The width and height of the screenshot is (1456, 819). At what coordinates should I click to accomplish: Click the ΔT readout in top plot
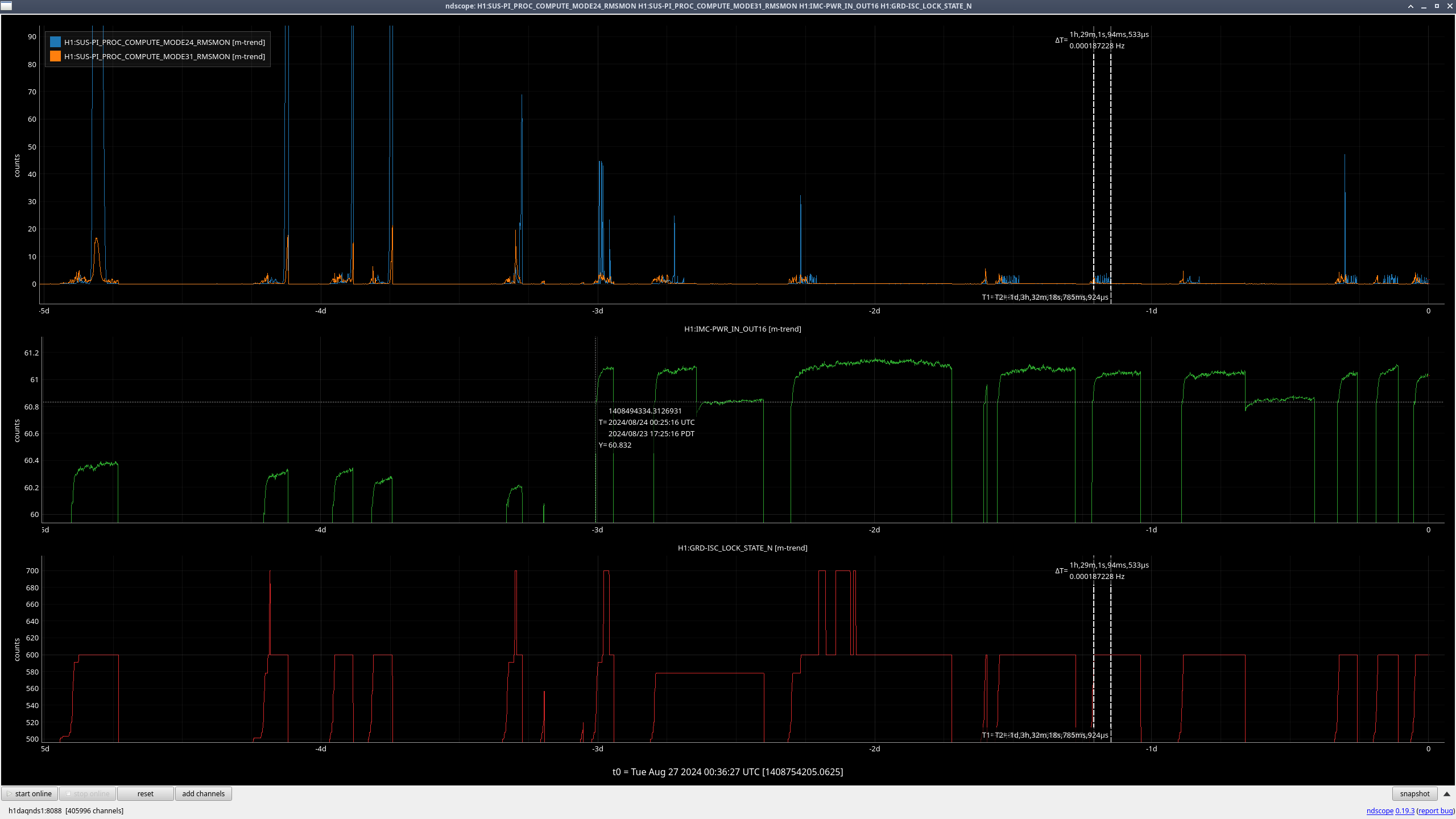[1102, 40]
